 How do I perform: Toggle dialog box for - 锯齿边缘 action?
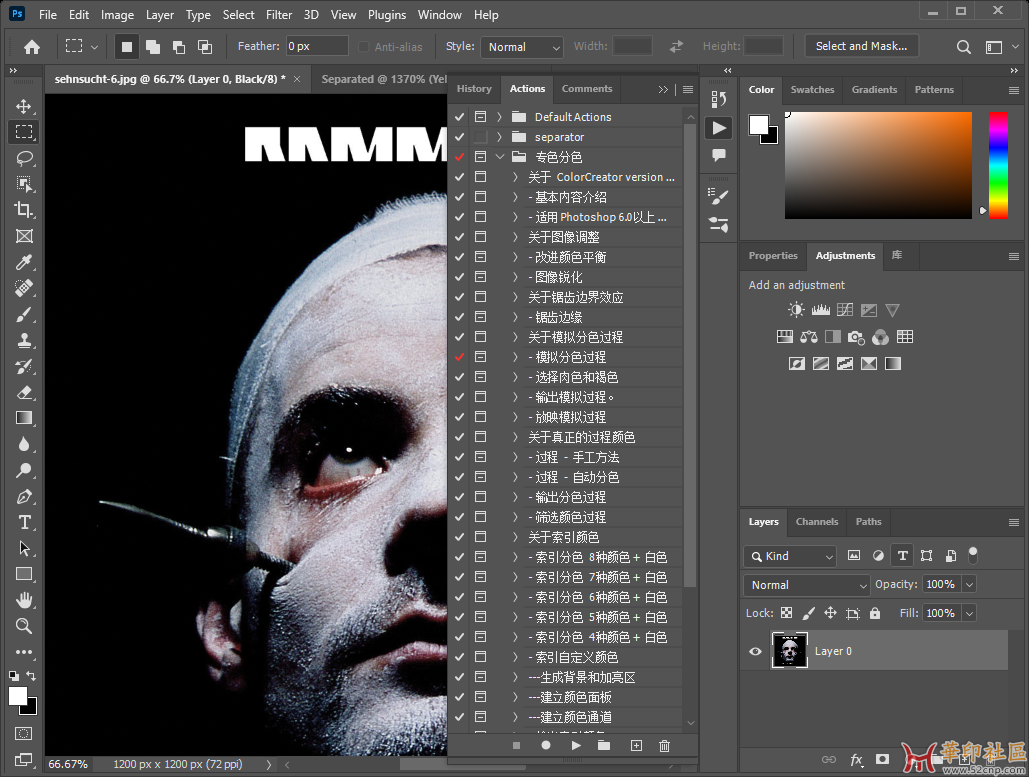pos(480,317)
